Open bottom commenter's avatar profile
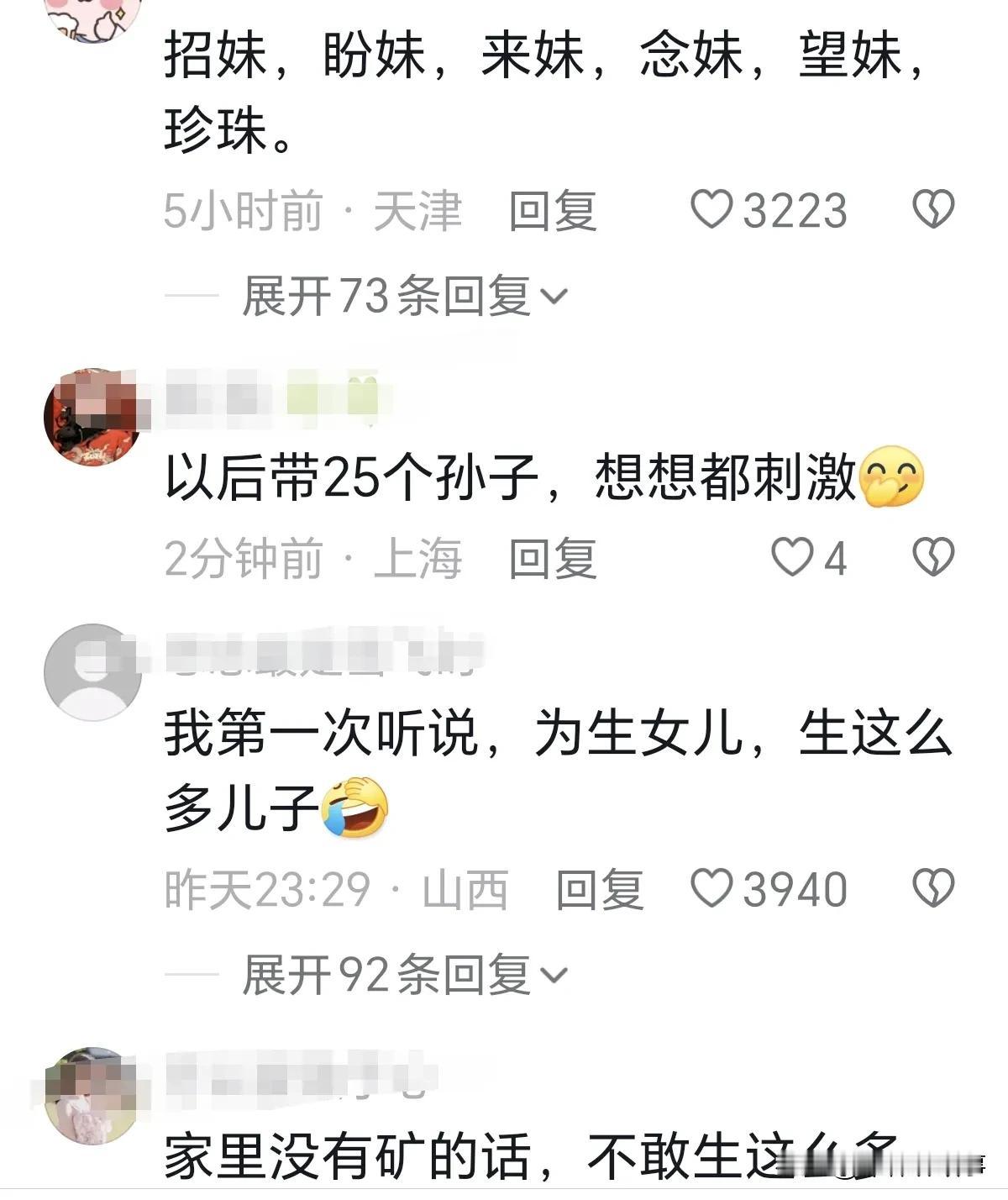The width and height of the screenshot is (1008, 1200). pyautogui.click(x=93, y=1096)
